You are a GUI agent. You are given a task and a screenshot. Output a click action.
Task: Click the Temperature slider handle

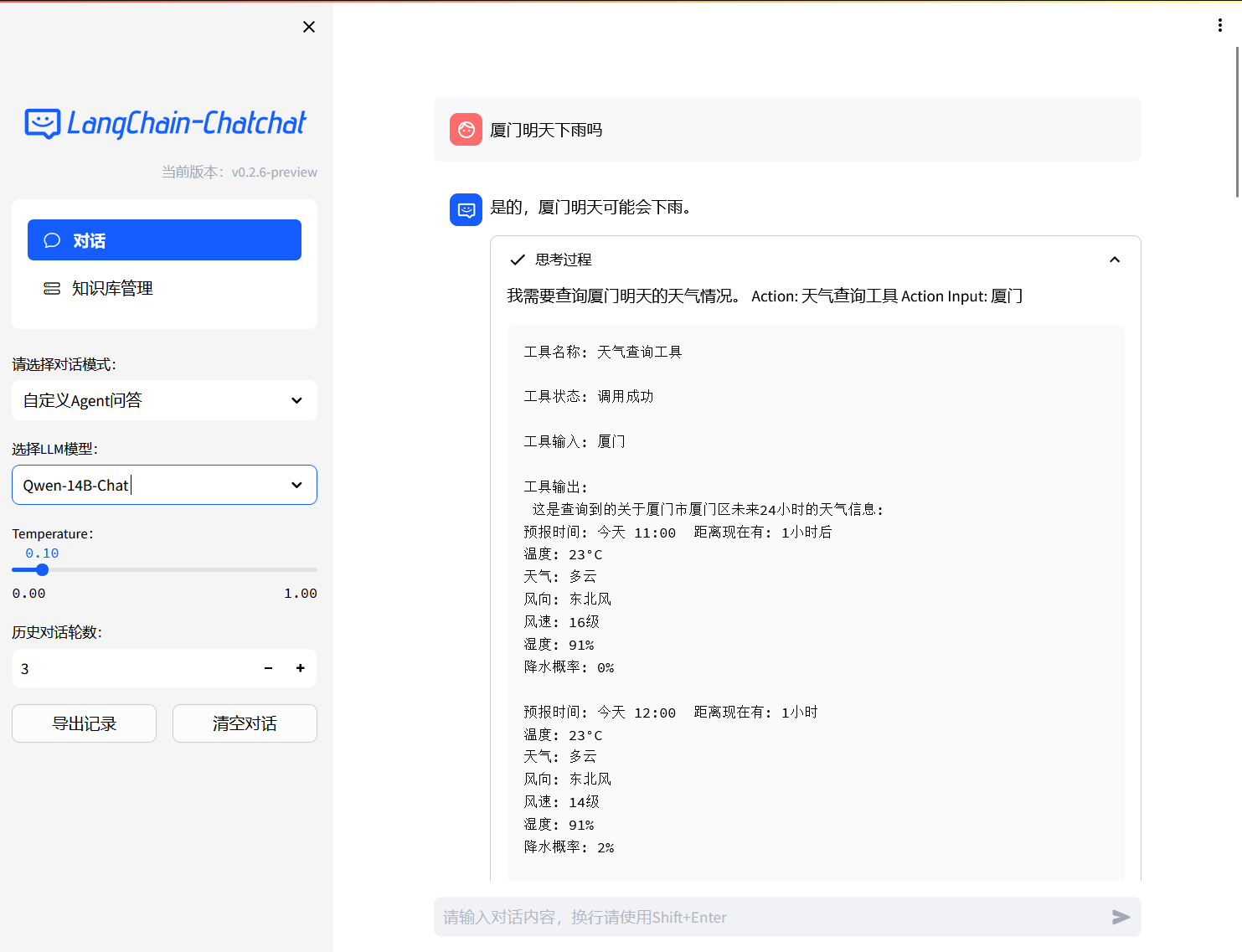(x=43, y=569)
